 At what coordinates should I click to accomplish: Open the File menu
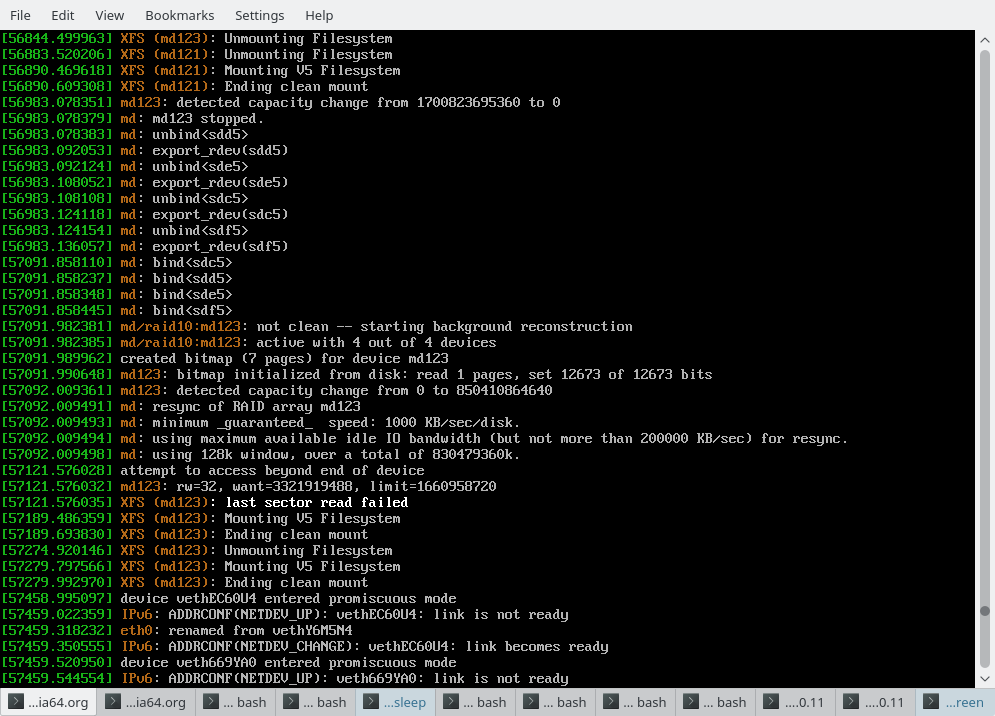(x=20, y=15)
